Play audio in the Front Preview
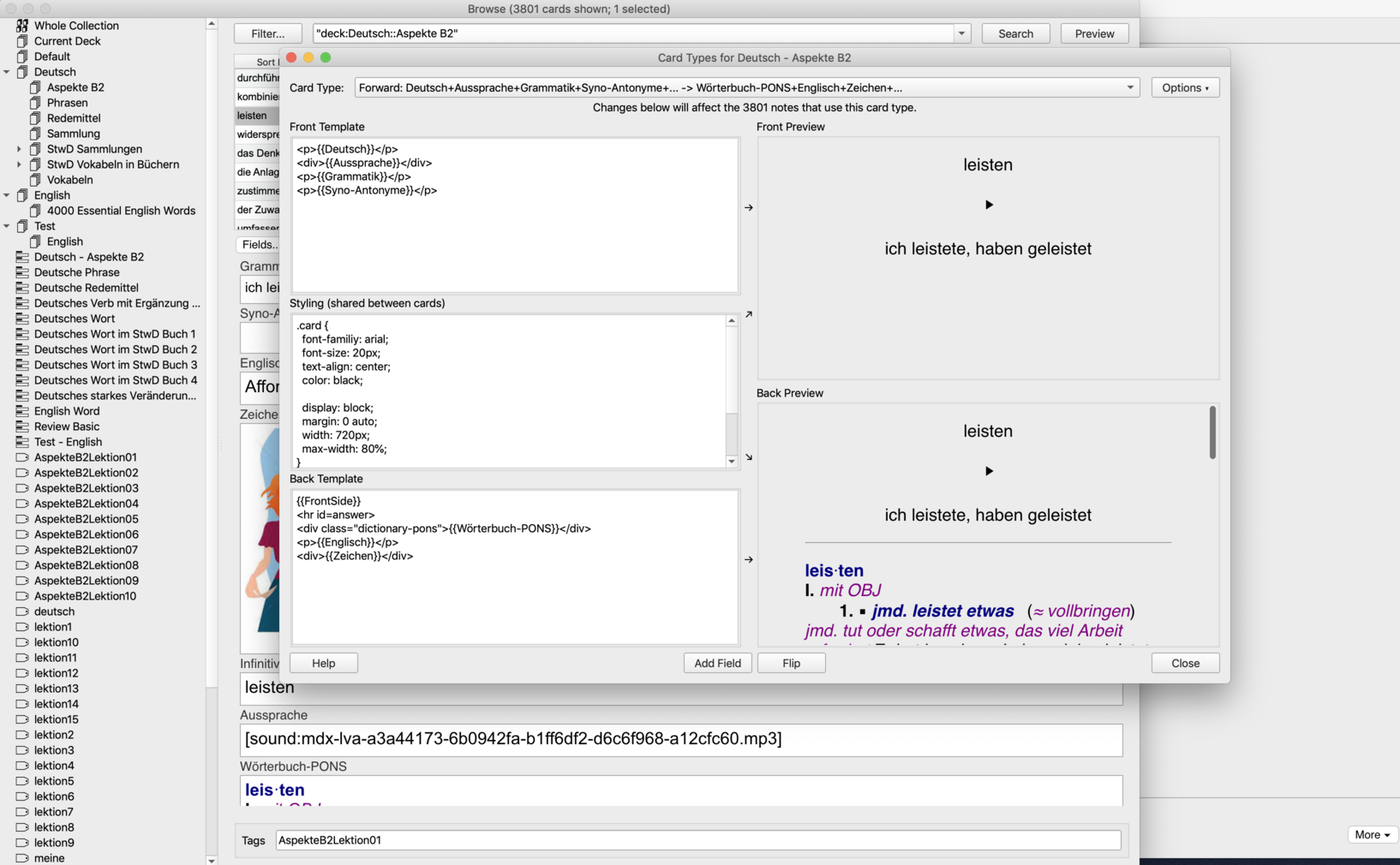The width and height of the screenshot is (1400, 865). click(x=989, y=205)
